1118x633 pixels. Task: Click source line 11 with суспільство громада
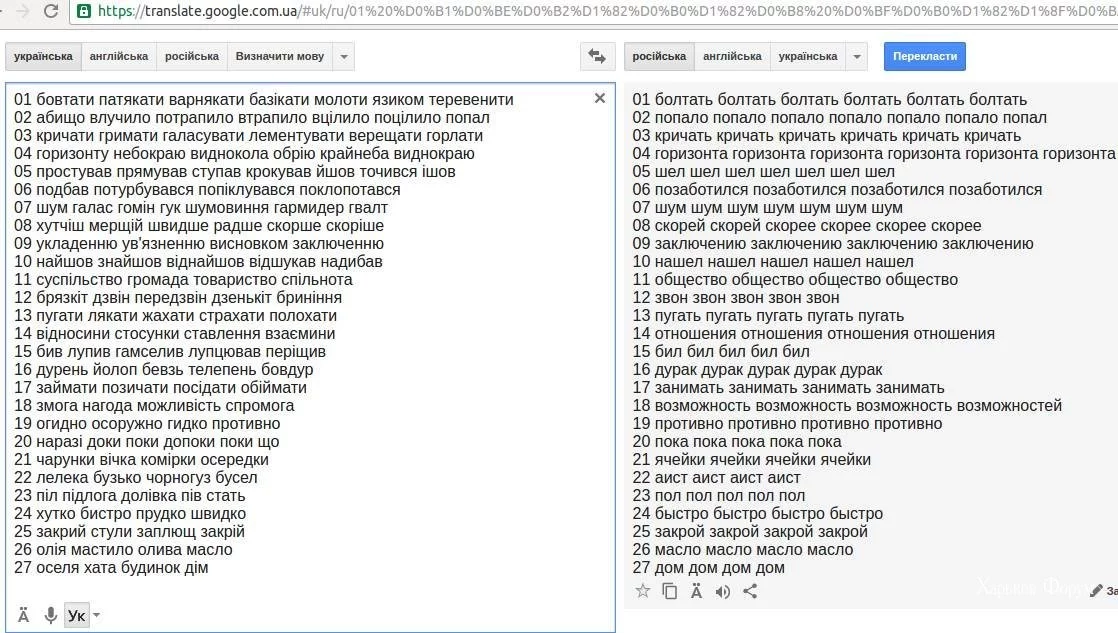183,279
